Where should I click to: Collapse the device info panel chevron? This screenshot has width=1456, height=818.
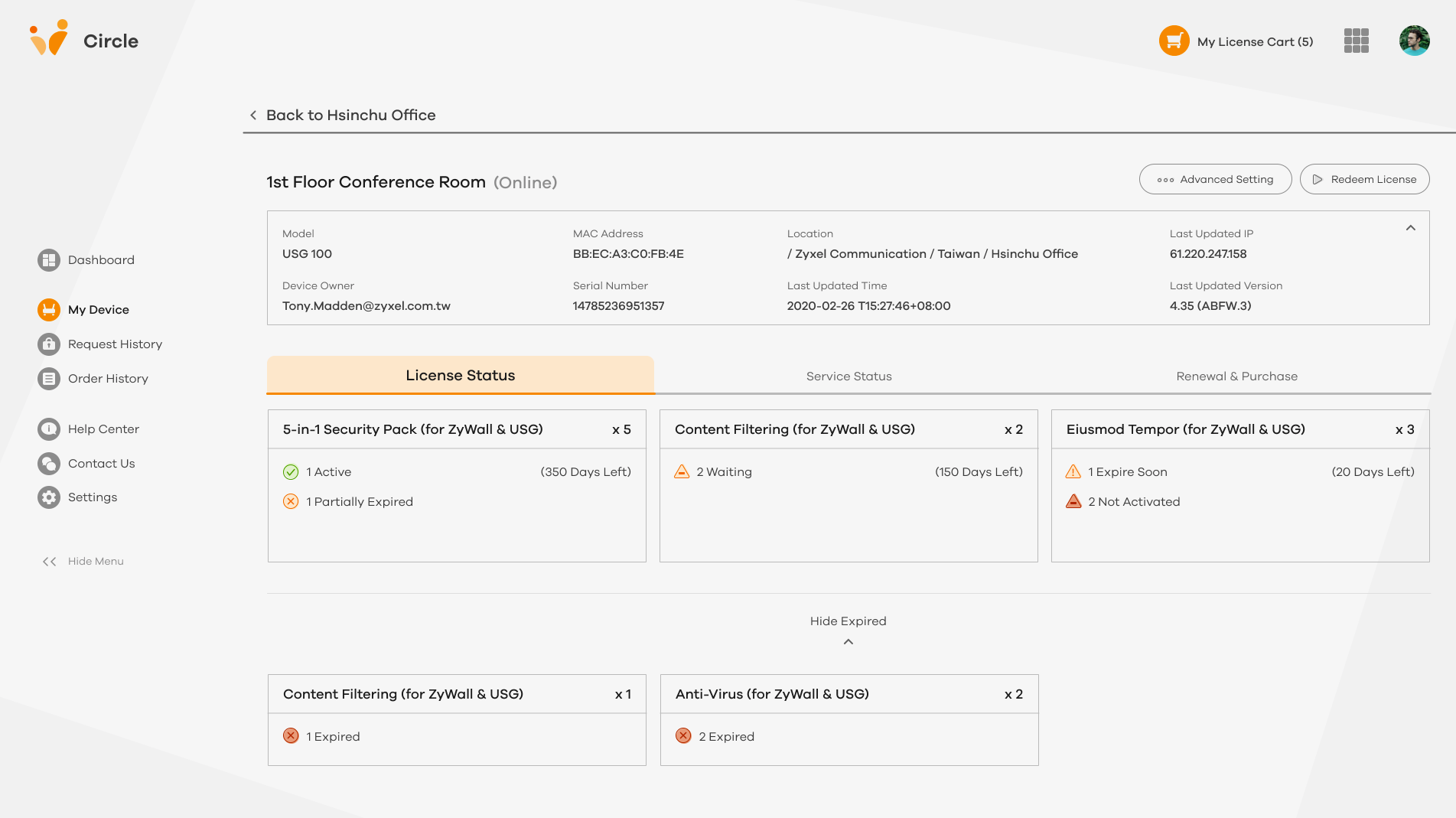[1410, 228]
